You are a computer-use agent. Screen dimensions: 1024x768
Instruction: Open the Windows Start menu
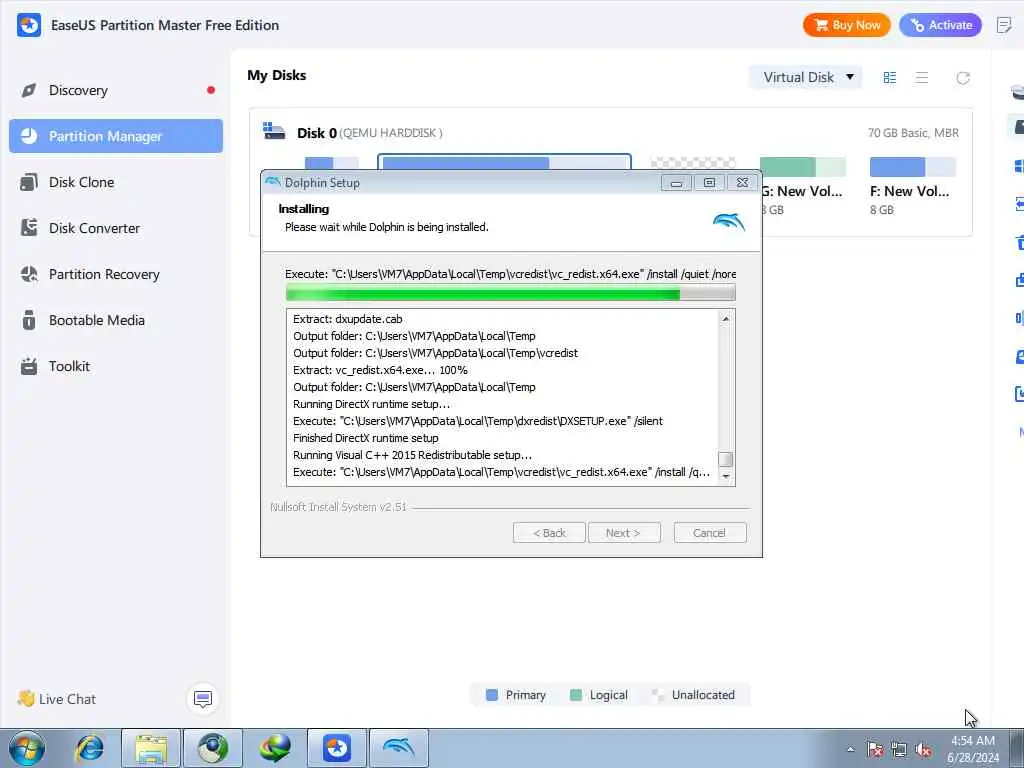click(x=27, y=748)
